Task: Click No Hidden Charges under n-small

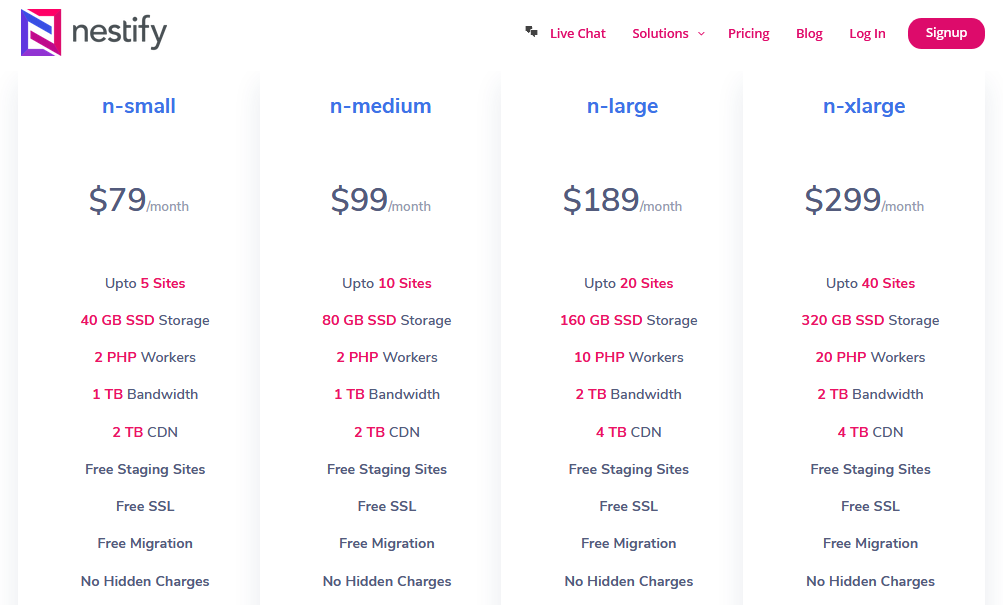Action: click(x=145, y=580)
